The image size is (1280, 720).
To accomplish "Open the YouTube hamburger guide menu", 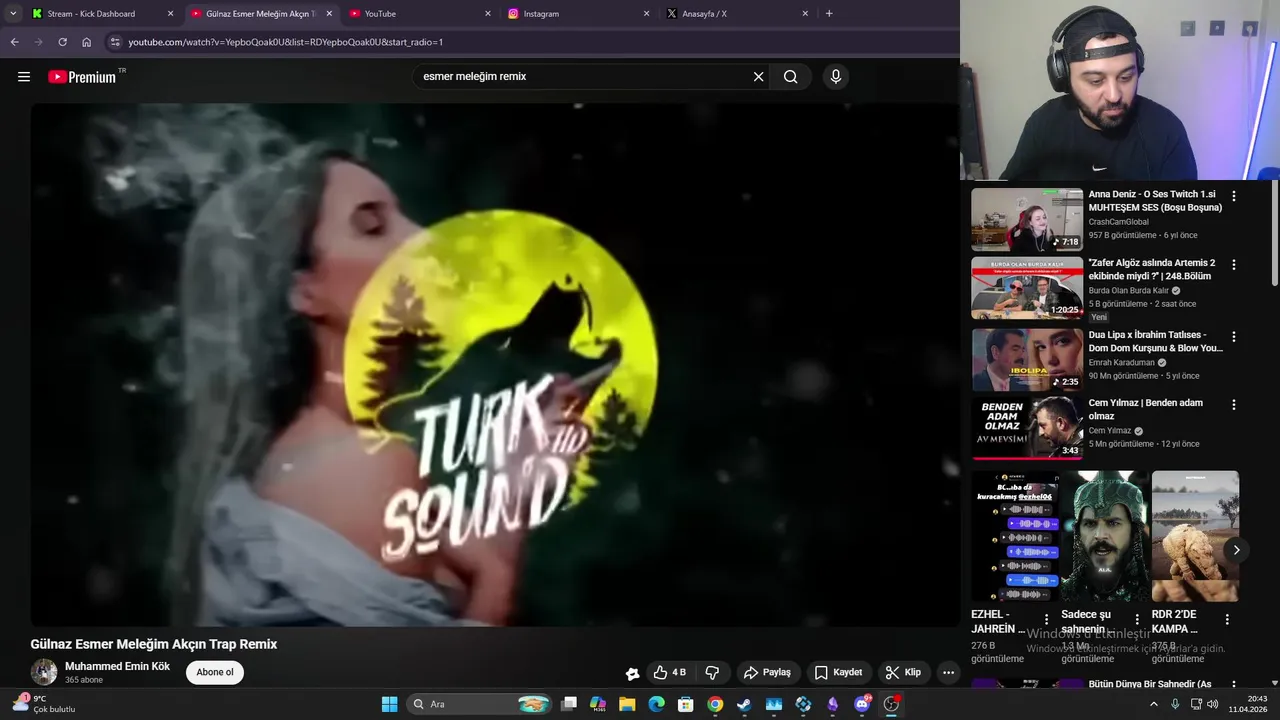I will (24, 76).
